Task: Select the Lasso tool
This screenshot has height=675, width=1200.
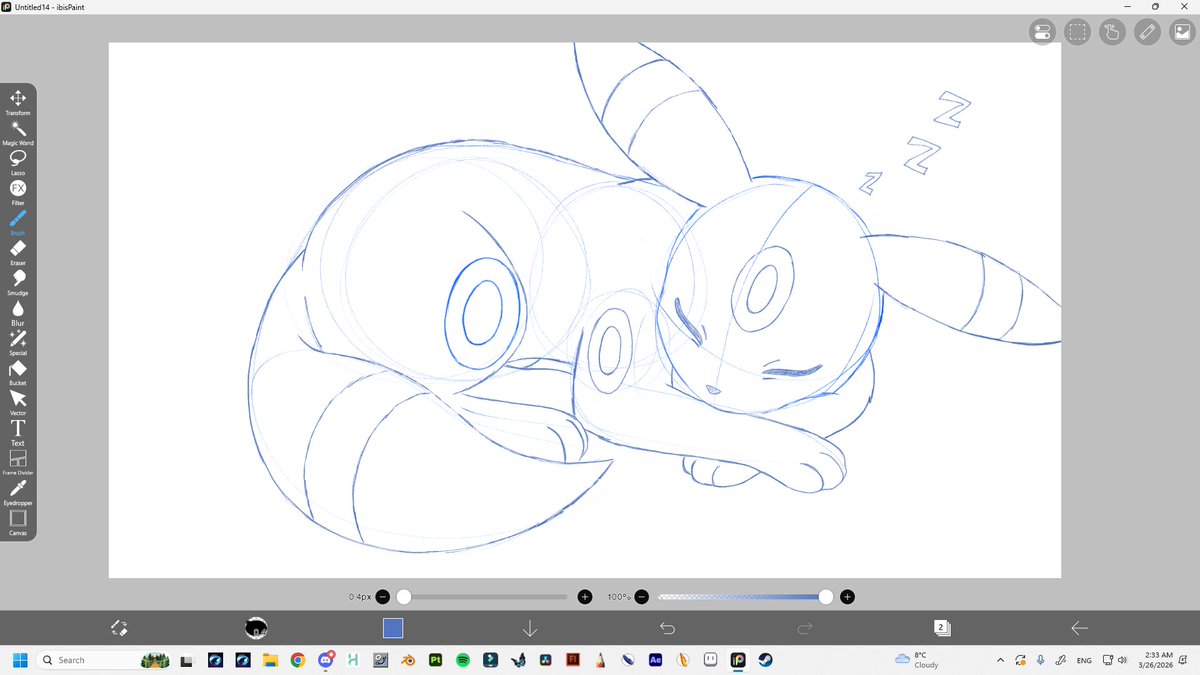Action: click(17, 158)
